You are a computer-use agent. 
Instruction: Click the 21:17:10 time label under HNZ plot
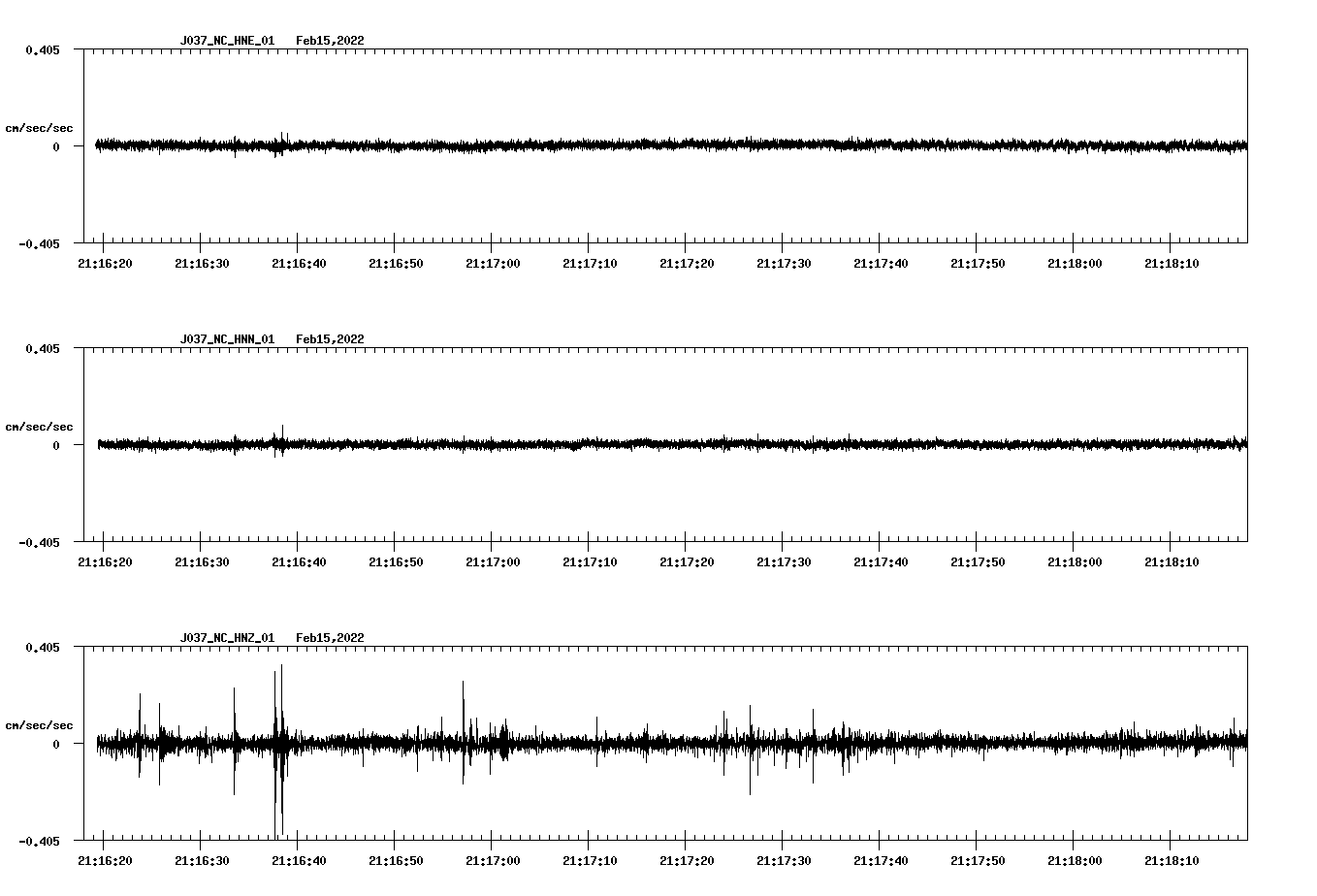coord(590,861)
